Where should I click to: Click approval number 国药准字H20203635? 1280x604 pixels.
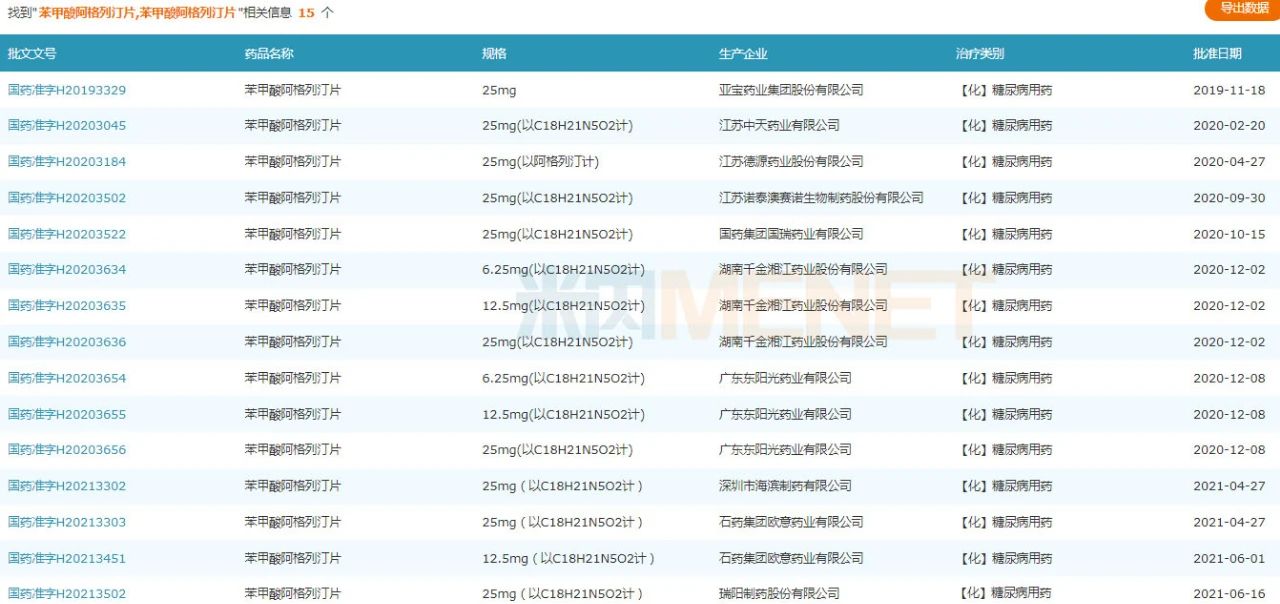tap(67, 306)
